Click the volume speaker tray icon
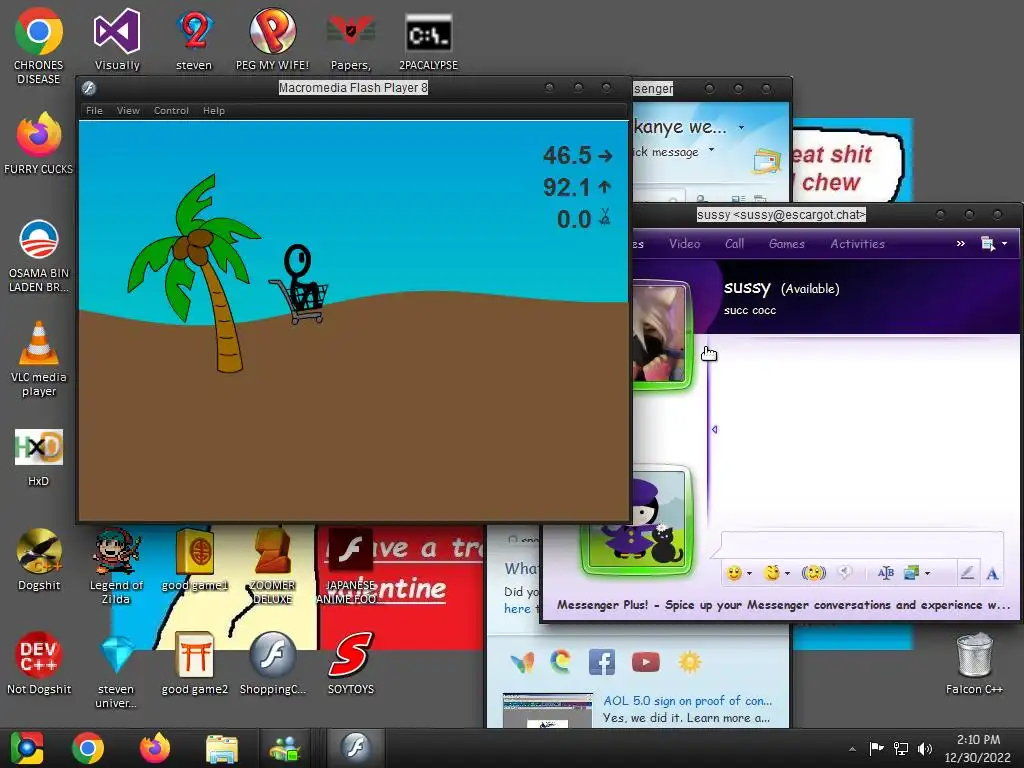1024x768 pixels. [924, 749]
